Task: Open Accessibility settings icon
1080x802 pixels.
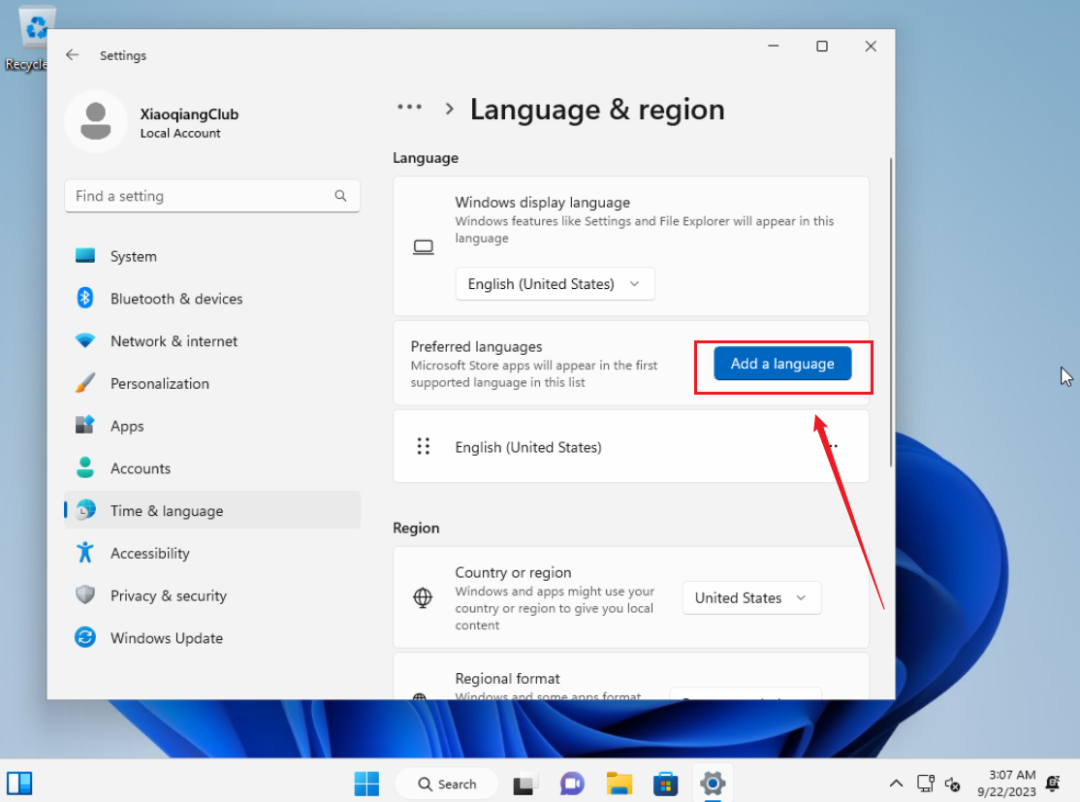Action: pyautogui.click(x=85, y=553)
